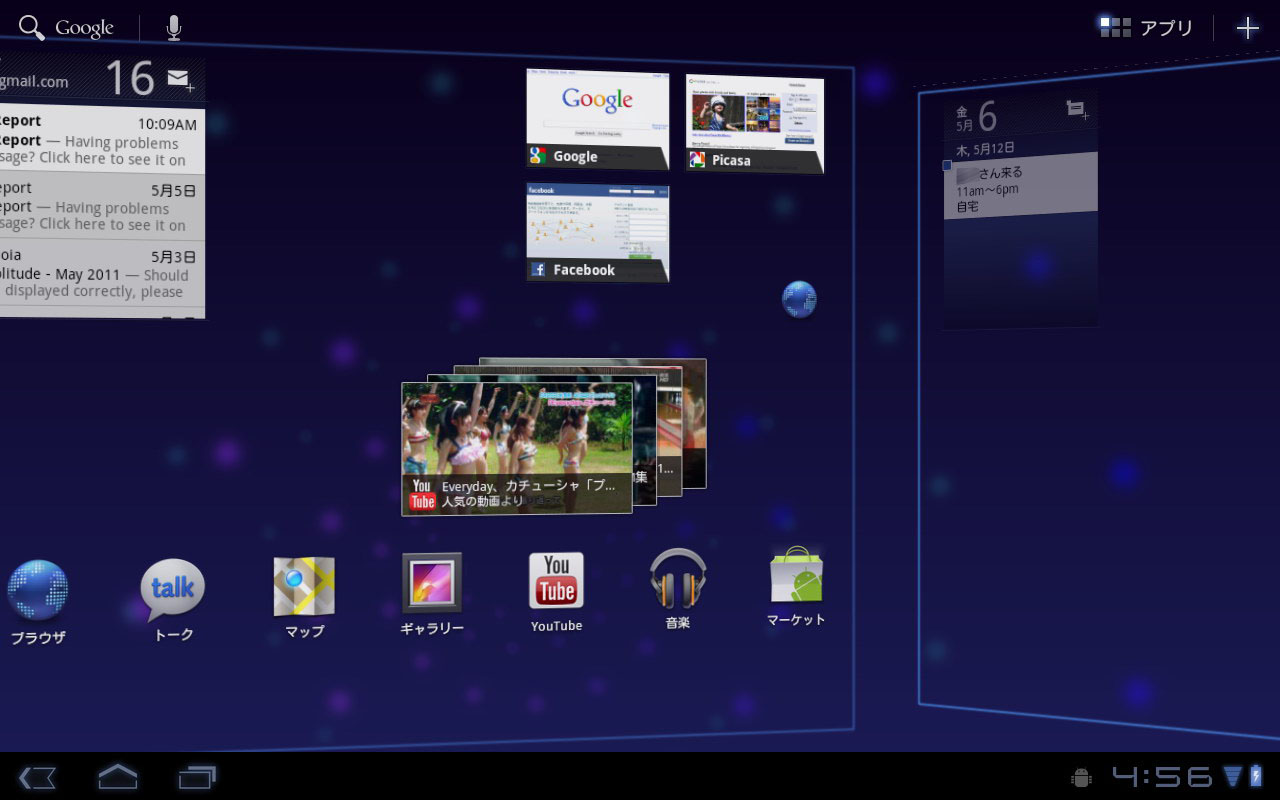
Task: Open the 5月5日 Report email
Action: coord(102,205)
